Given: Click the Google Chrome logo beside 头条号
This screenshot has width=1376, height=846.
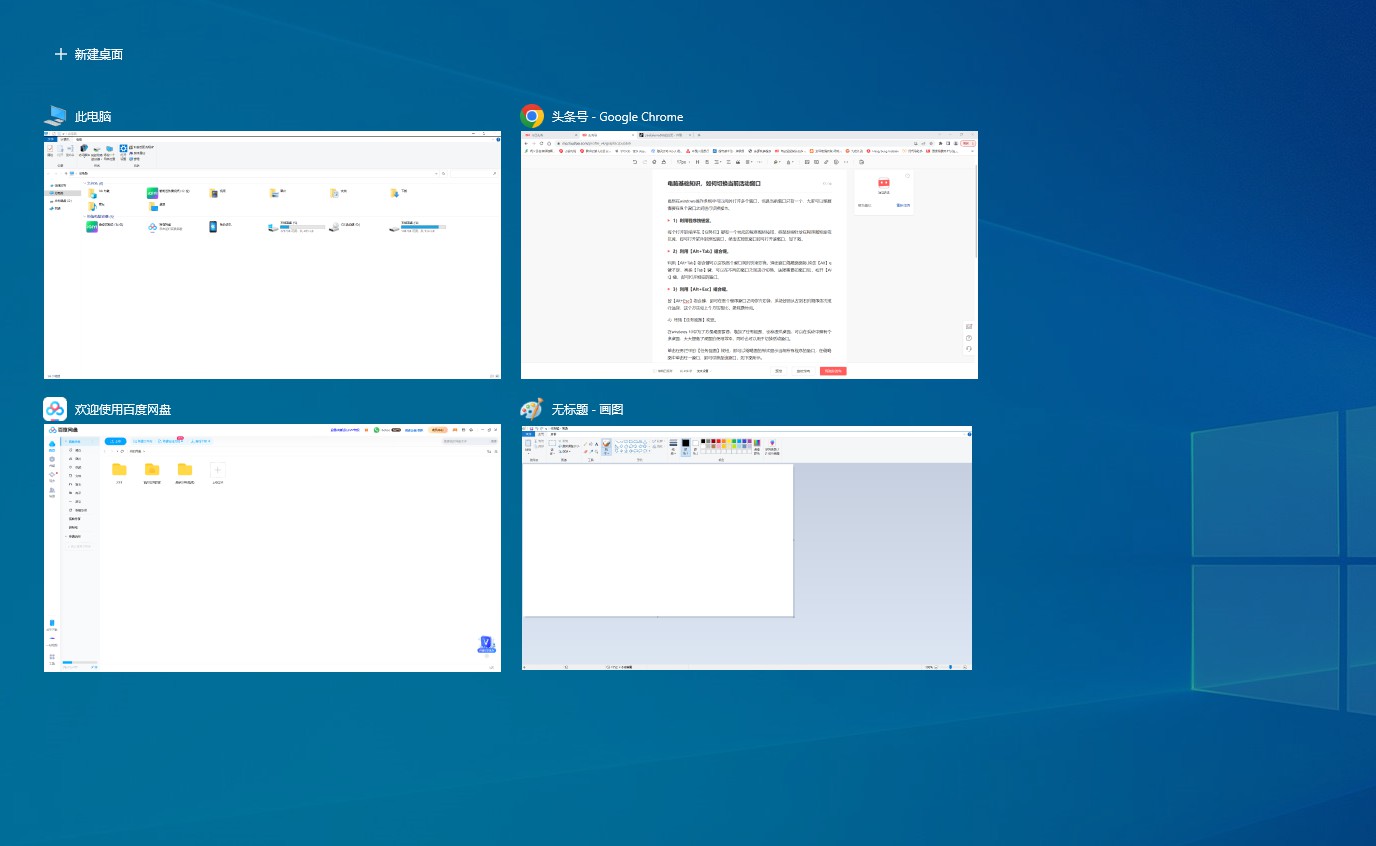Looking at the screenshot, I should click(532, 116).
